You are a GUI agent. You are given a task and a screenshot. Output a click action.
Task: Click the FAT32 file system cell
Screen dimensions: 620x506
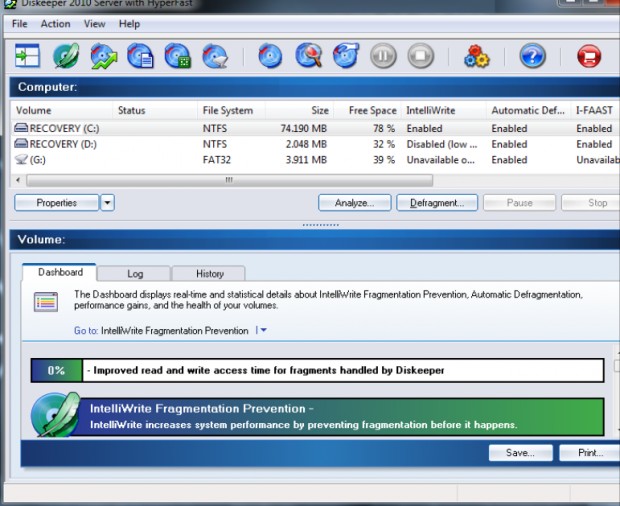[217, 160]
